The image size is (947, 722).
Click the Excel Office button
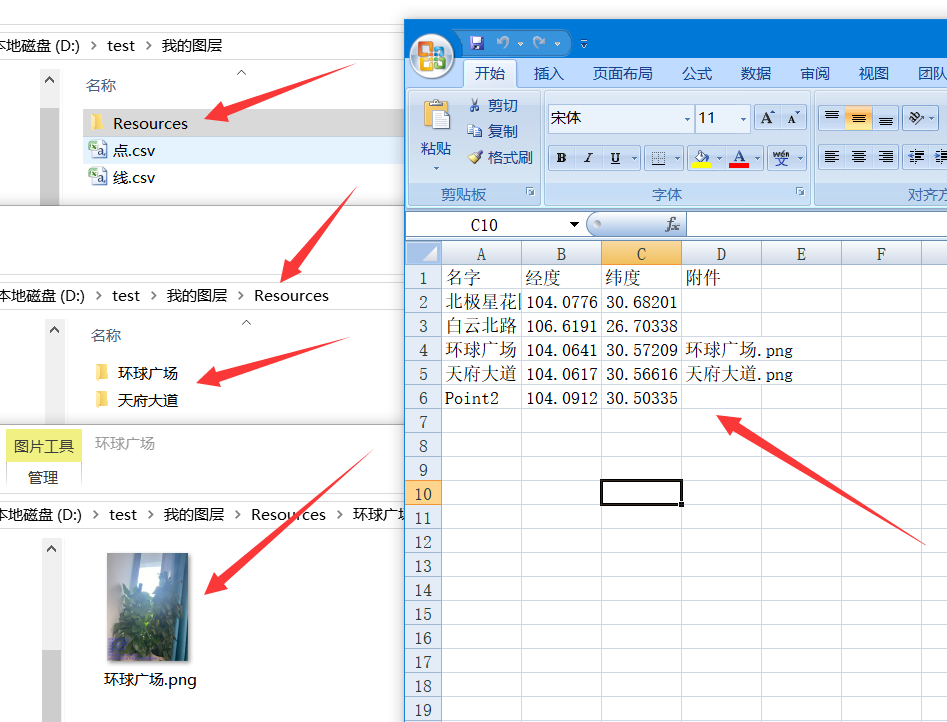point(431,56)
